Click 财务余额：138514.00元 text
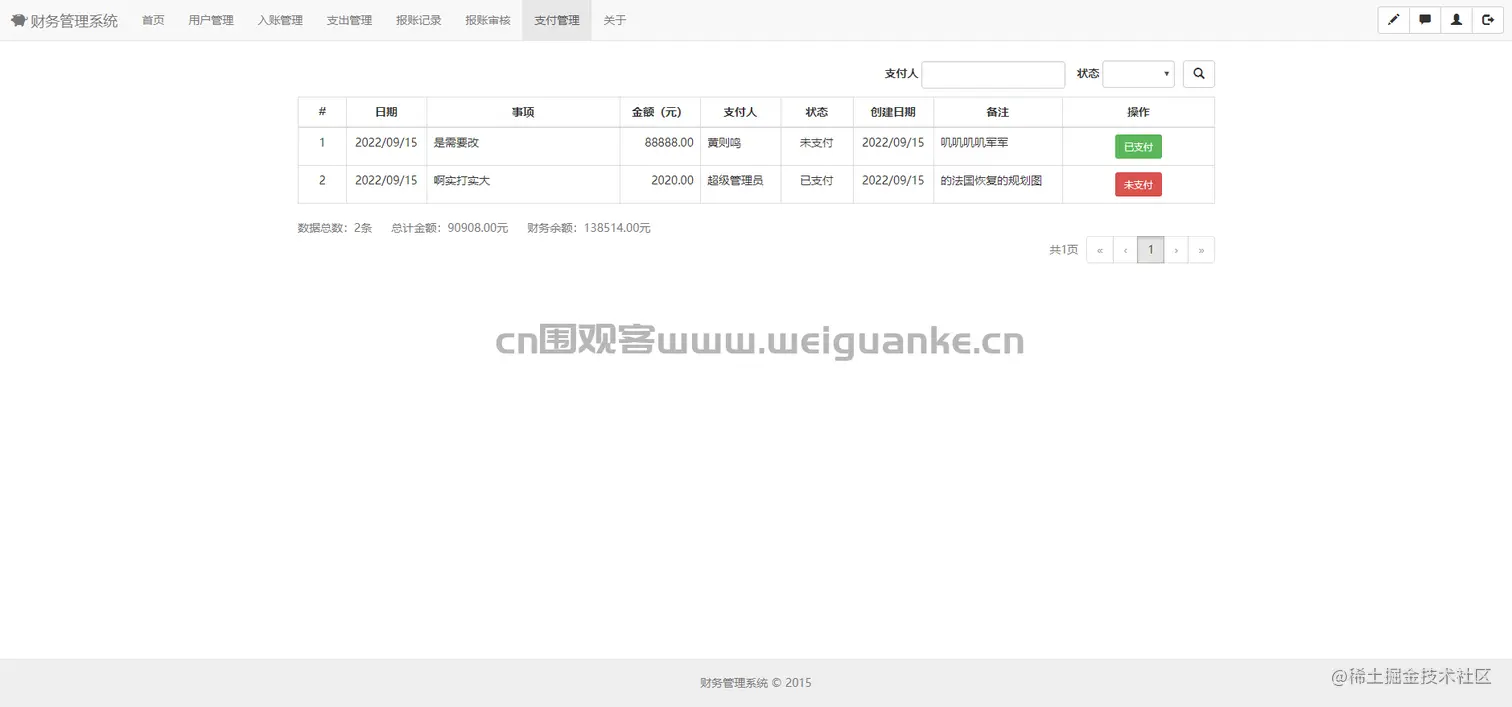Image resolution: width=1512 pixels, height=707 pixels. tap(589, 228)
